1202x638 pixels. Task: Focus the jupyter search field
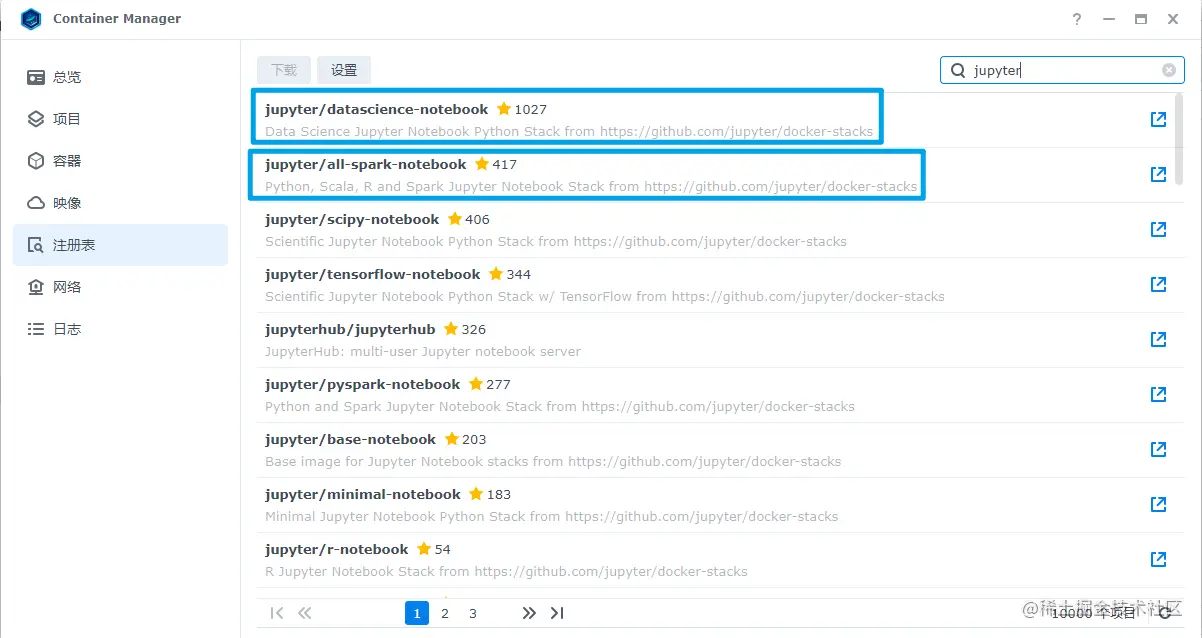[1062, 70]
